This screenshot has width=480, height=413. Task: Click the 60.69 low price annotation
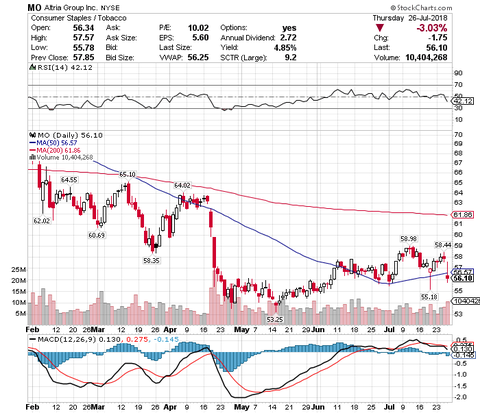tap(97, 235)
